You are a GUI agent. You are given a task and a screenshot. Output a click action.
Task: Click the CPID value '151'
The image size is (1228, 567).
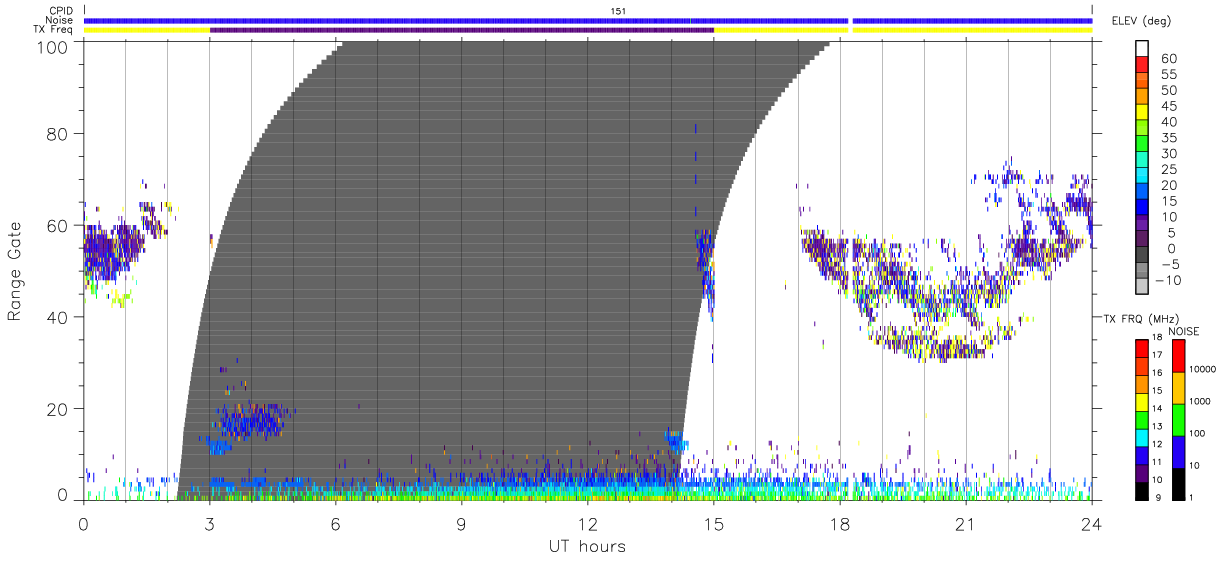(x=619, y=11)
